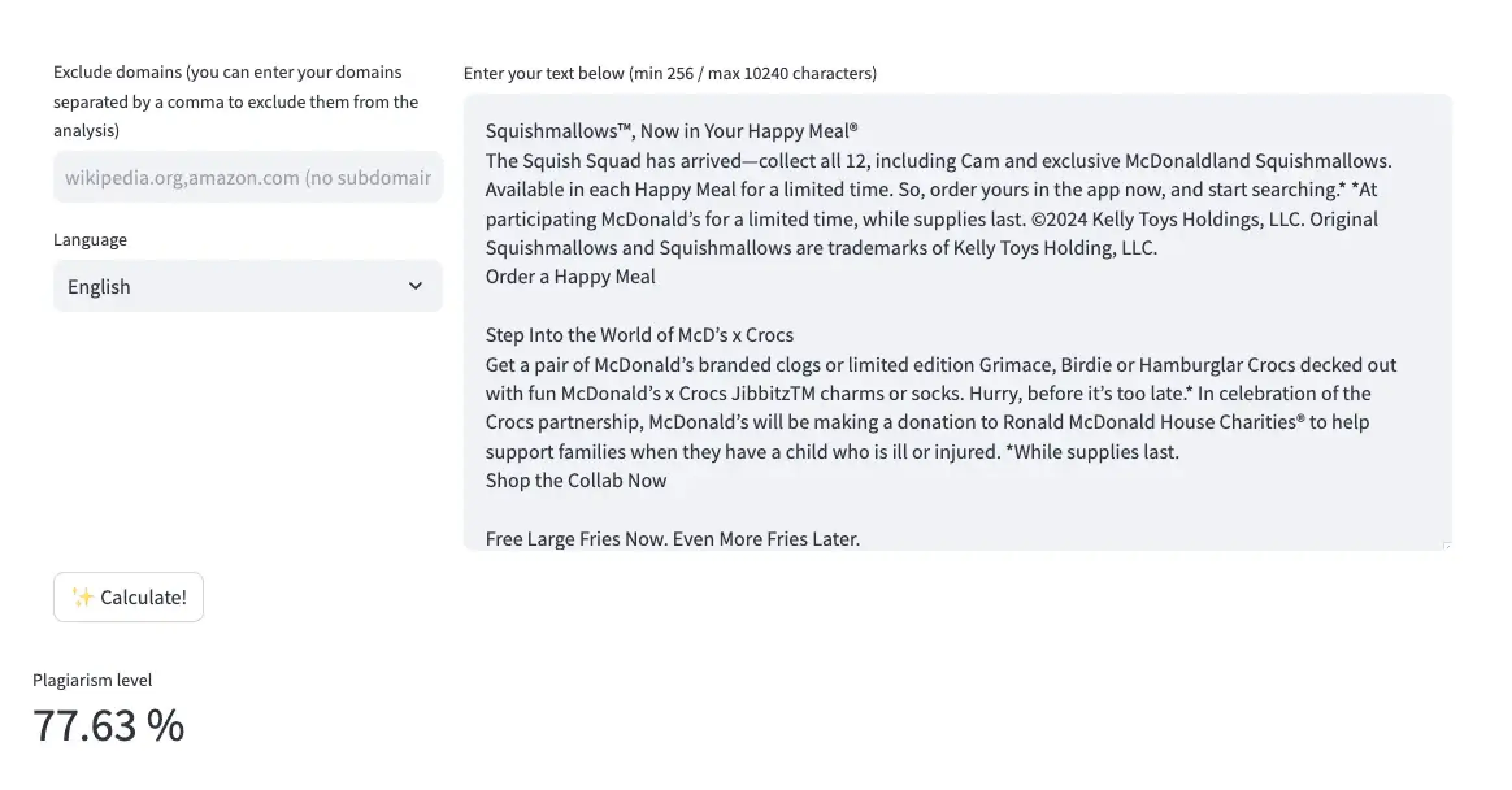Click the 'Exclude domains' instruction label
Screen dimensions: 1512x790
tap(236, 101)
